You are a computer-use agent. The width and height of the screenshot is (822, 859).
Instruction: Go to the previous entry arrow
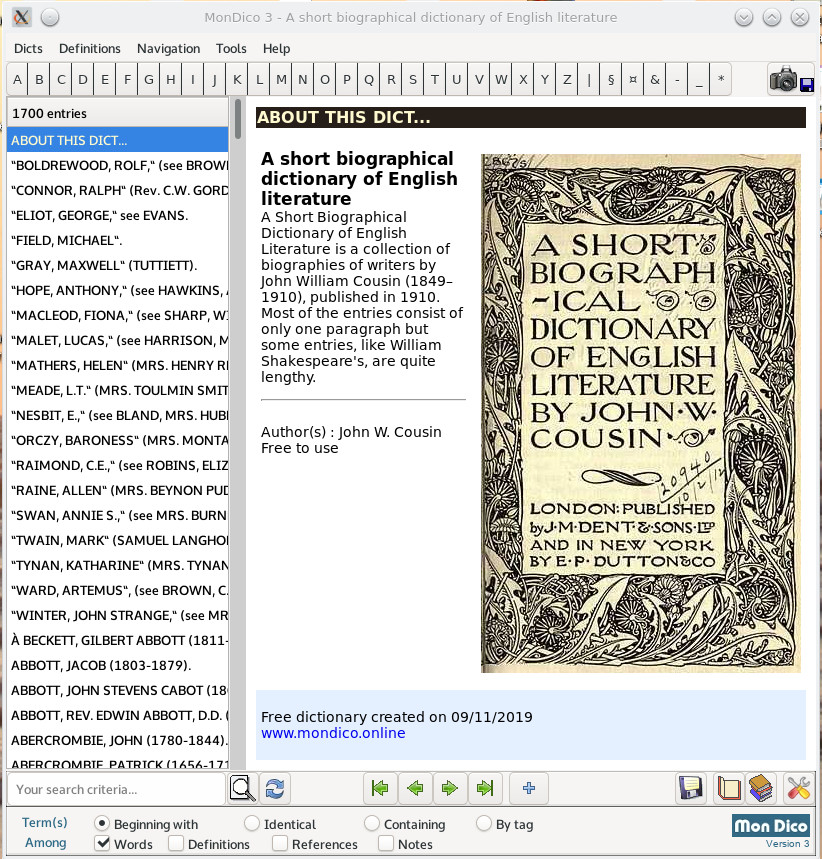coord(415,788)
